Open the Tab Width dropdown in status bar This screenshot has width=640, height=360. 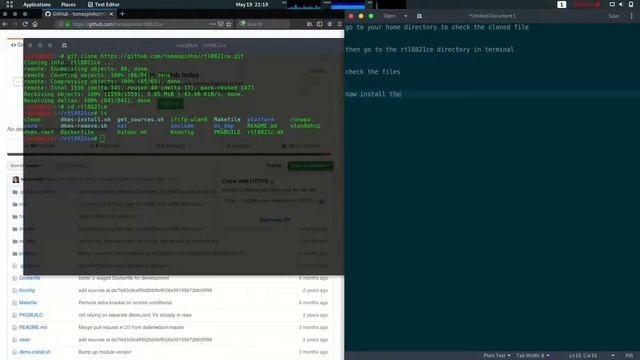click(533, 356)
